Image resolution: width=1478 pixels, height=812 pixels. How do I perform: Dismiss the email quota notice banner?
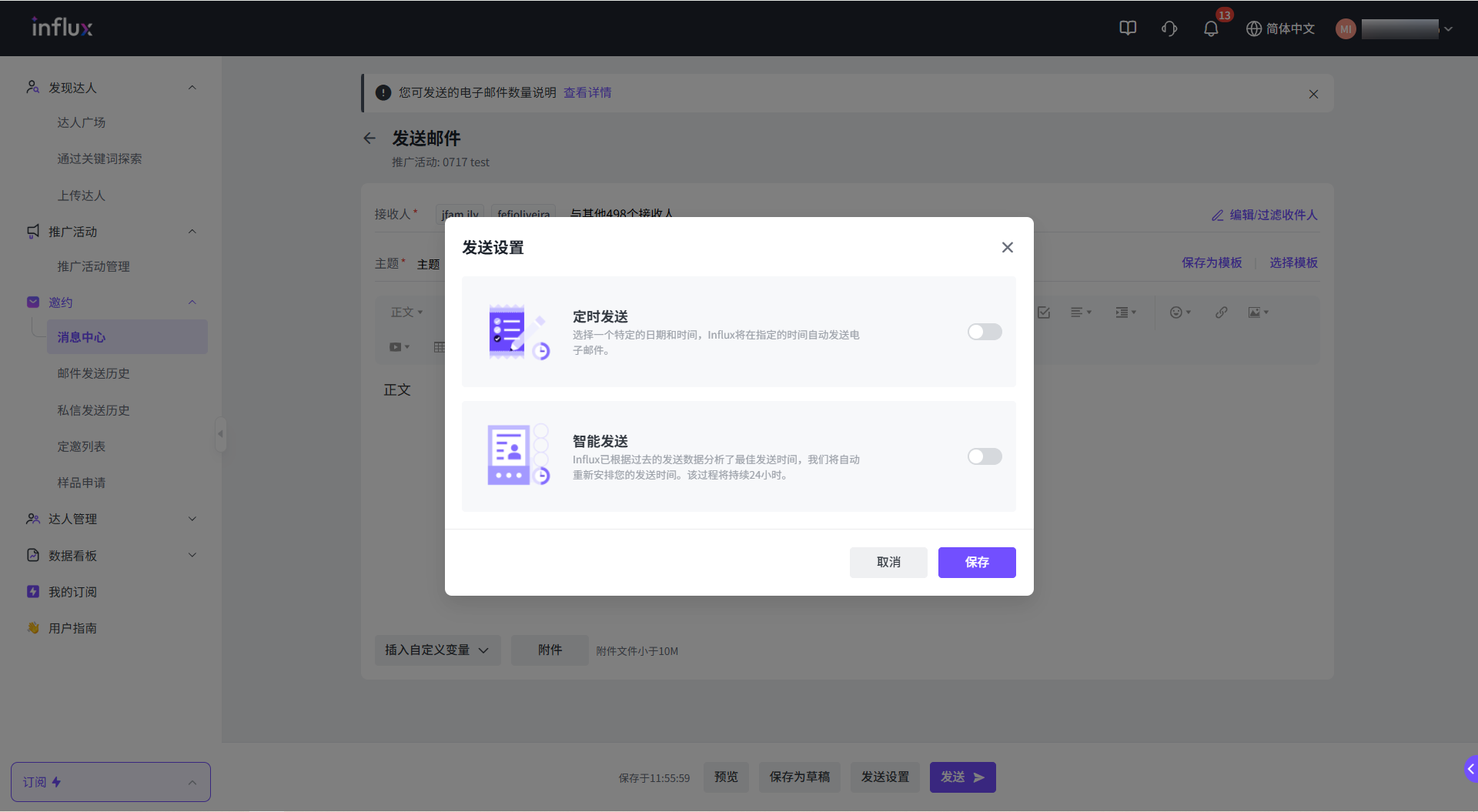[1313, 94]
